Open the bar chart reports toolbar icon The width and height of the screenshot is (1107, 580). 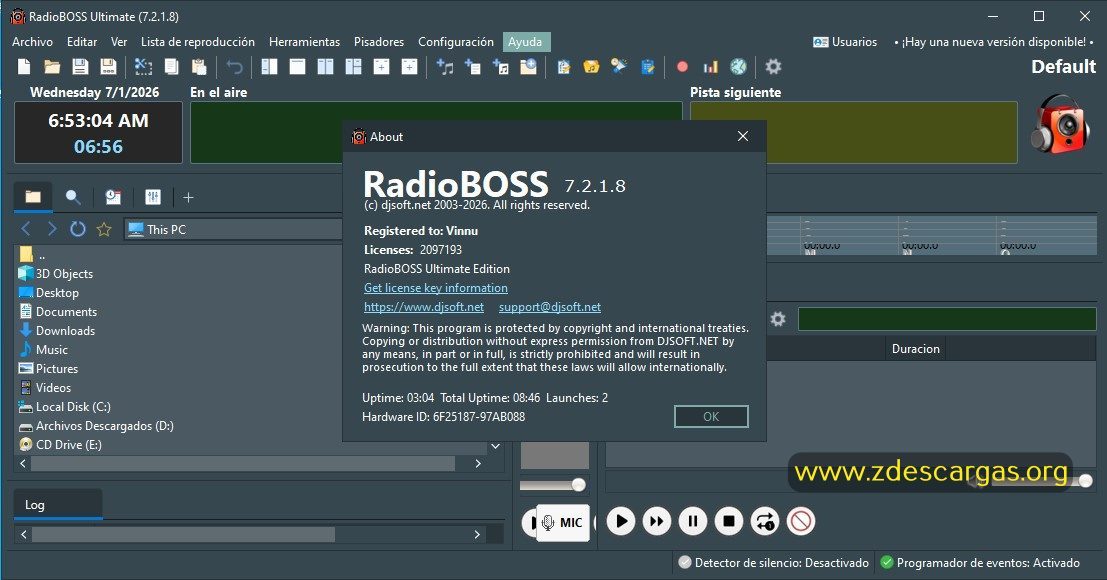click(710, 67)
